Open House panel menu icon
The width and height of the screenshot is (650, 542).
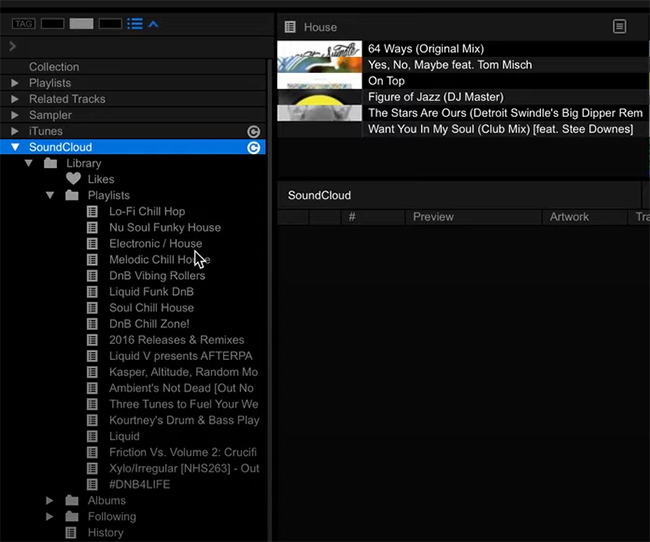point(620,27)
